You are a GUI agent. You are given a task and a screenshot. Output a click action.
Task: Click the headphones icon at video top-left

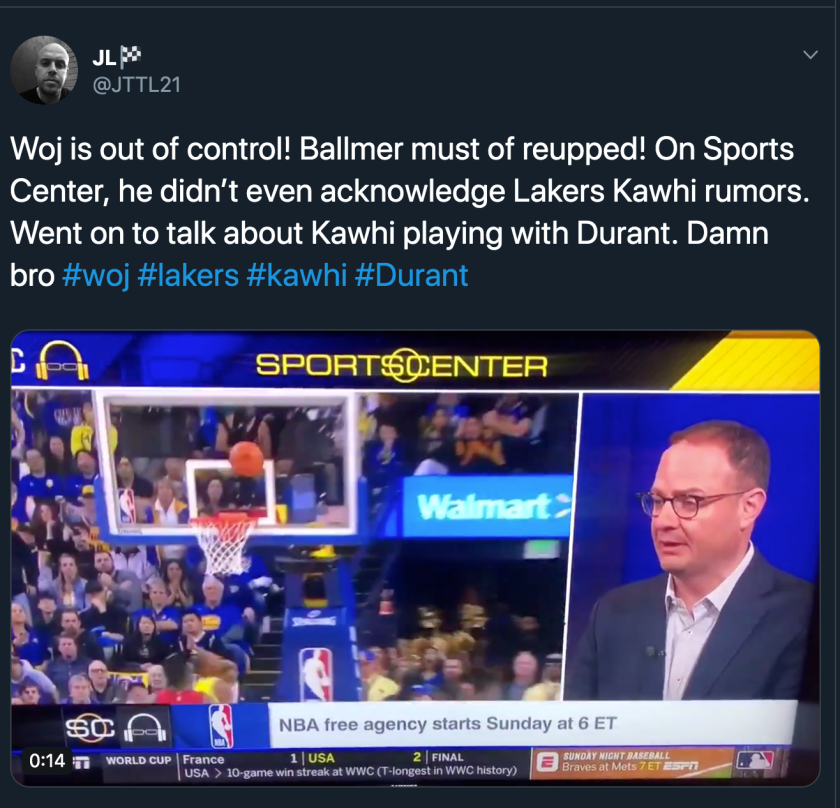[x=62, y=361]
